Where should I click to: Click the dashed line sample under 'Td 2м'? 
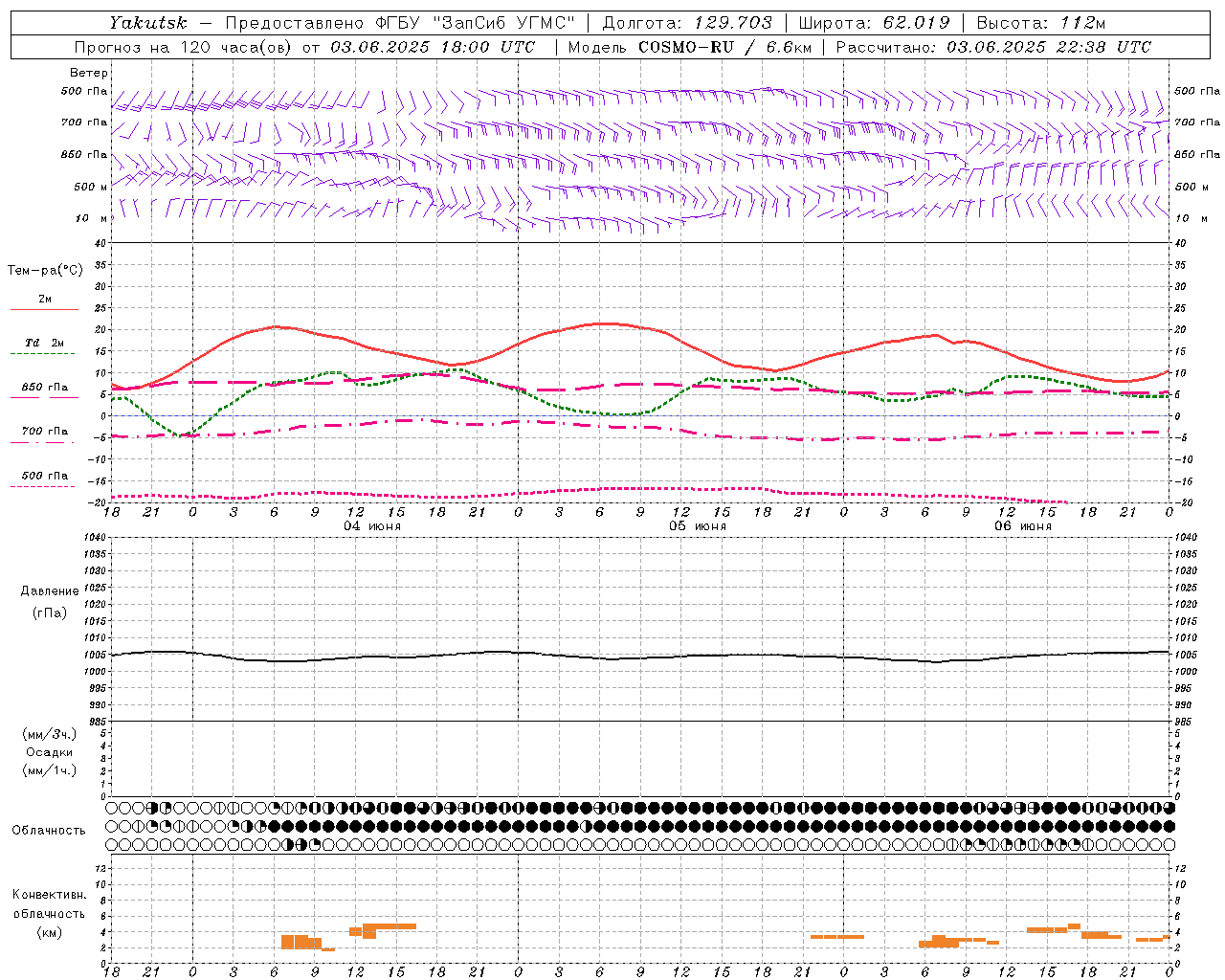coord(44,354)
